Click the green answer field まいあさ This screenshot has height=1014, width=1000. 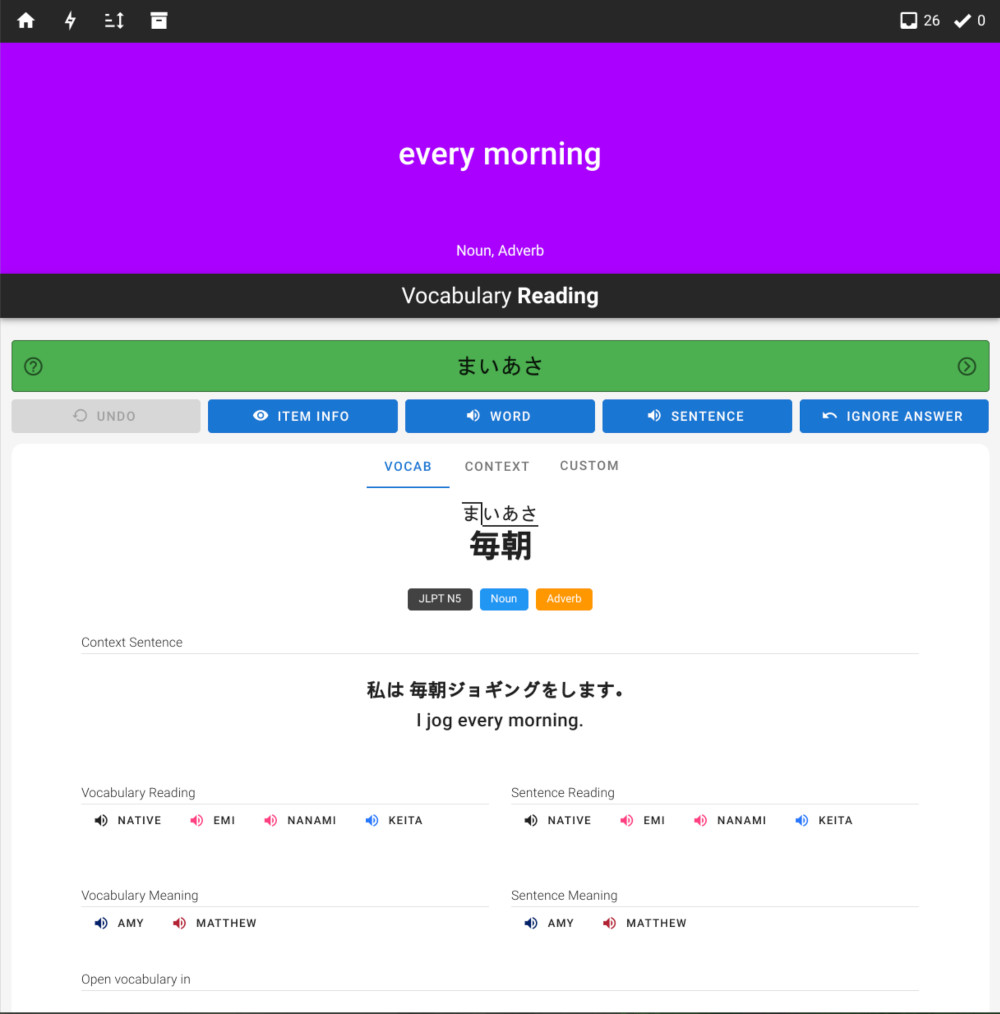click(500, 366)
